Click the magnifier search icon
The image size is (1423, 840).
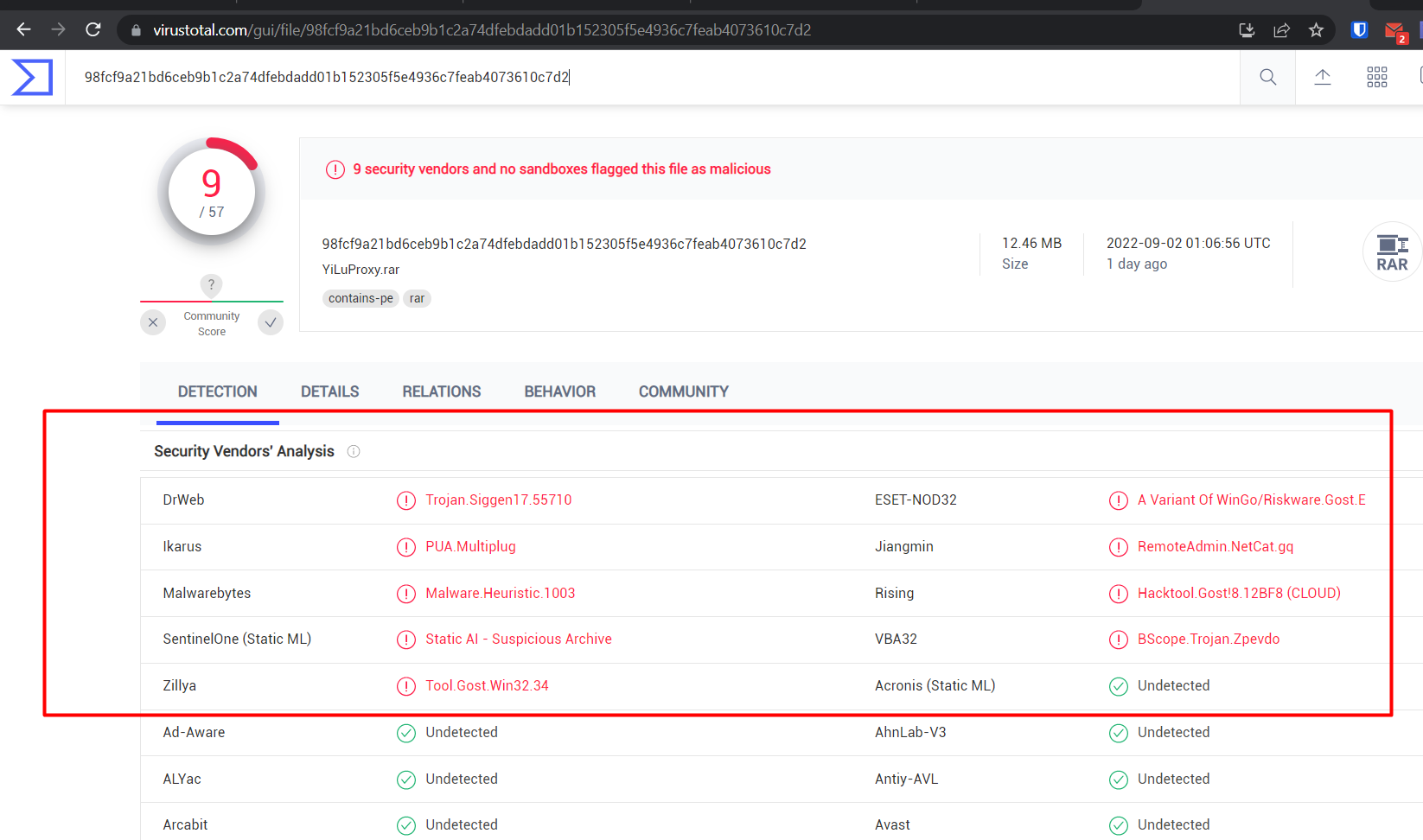click(1268, 77)
